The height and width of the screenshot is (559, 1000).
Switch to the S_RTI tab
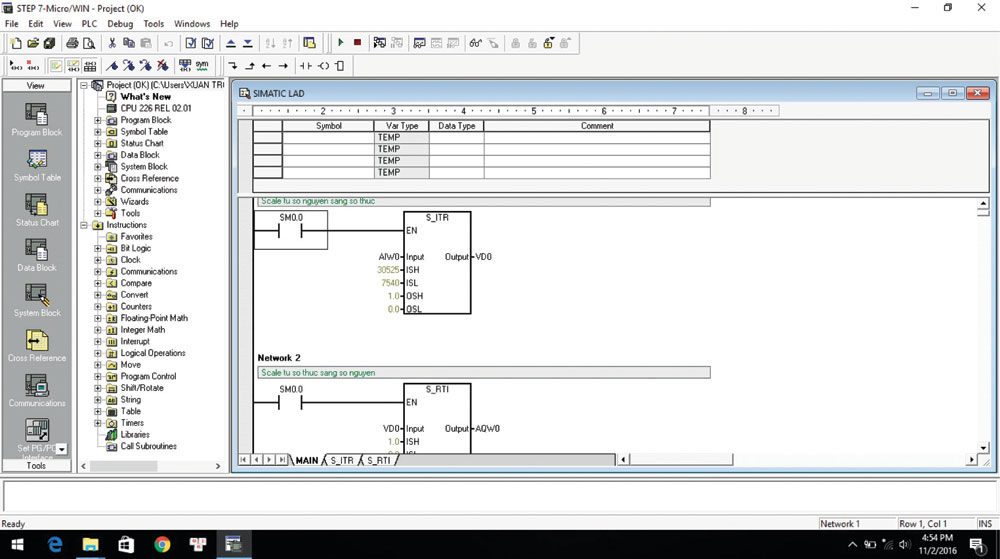tap(379, 460)
